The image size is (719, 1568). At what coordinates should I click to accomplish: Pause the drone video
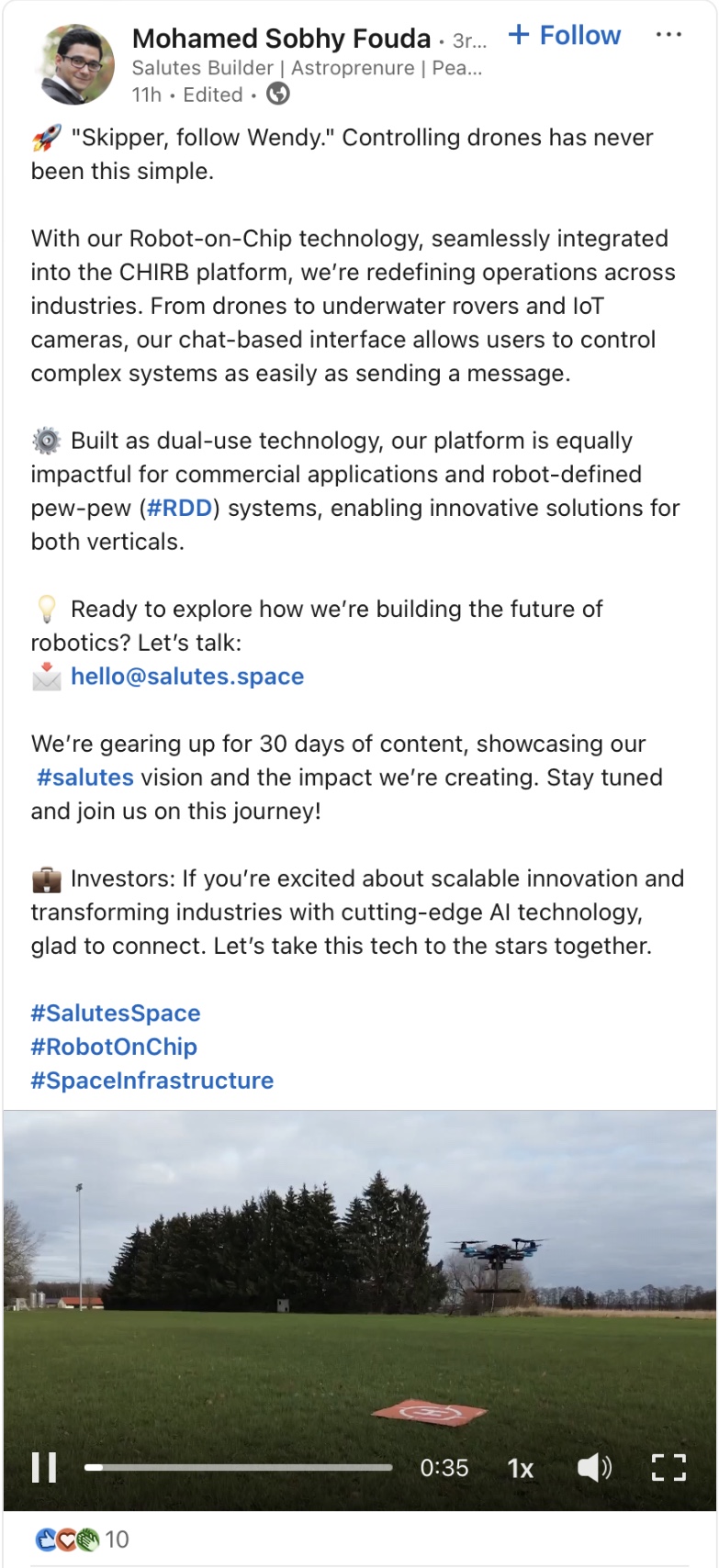tap(44, 1467)
